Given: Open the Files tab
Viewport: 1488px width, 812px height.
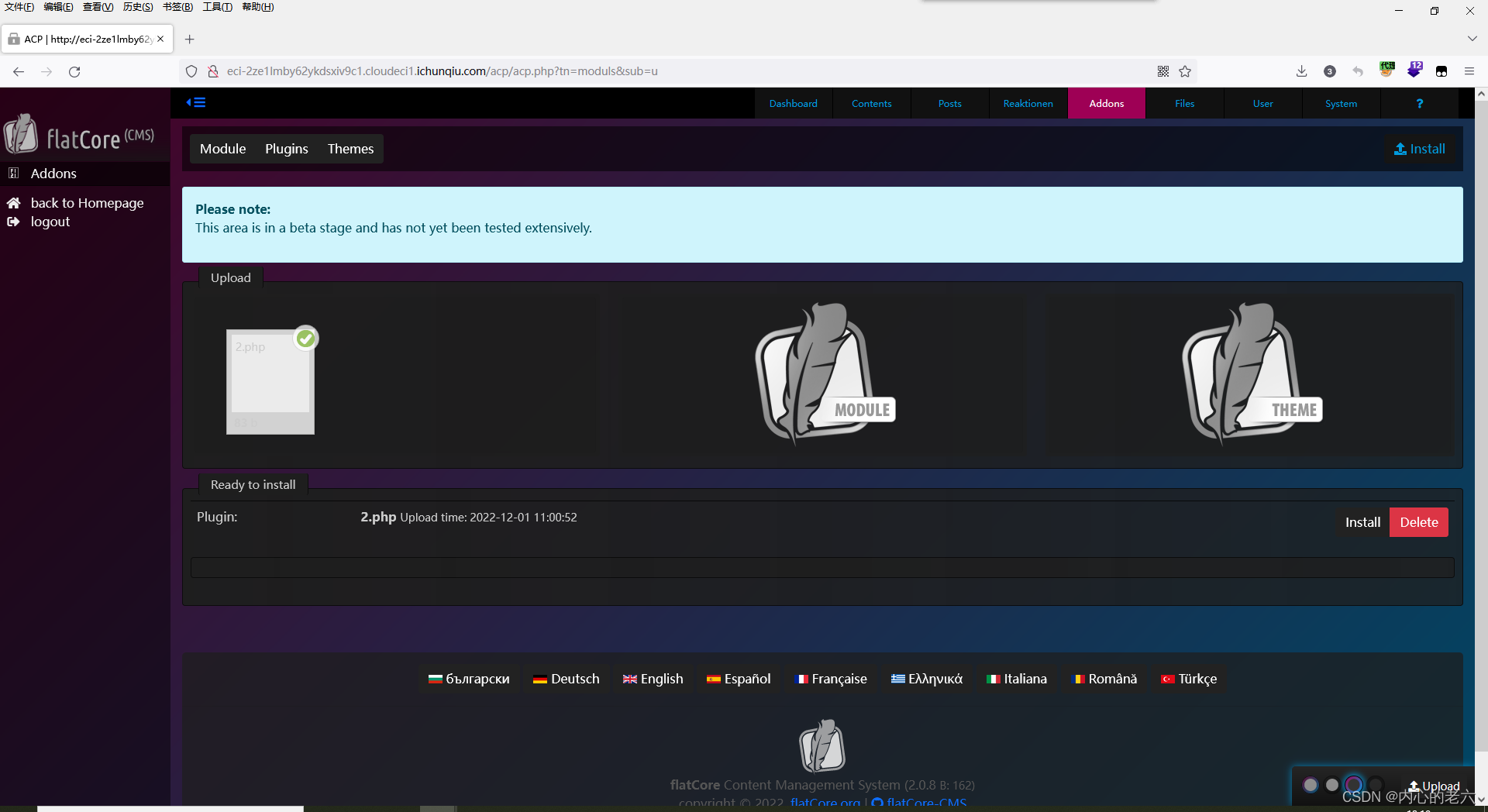Looking at the screenshot, I should pos(1185,103).
